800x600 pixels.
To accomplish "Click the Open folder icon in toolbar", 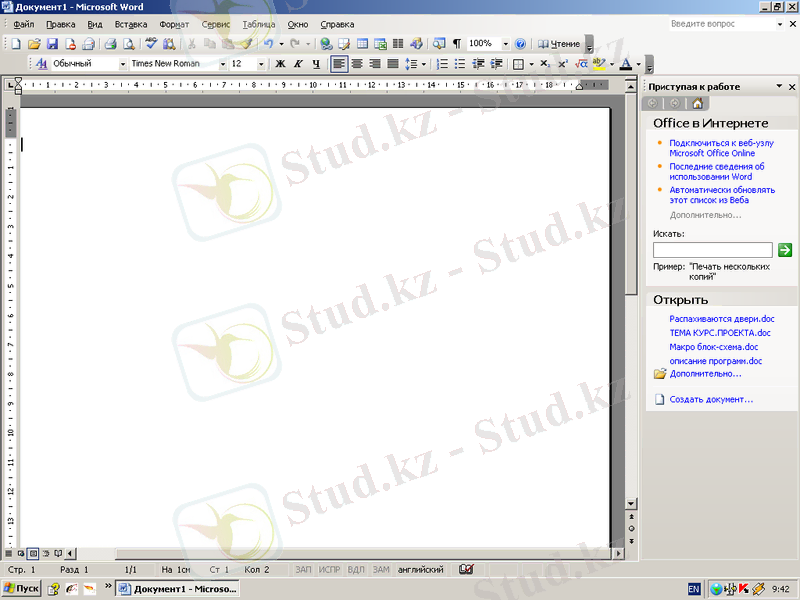I will click(x=34, y=44).
